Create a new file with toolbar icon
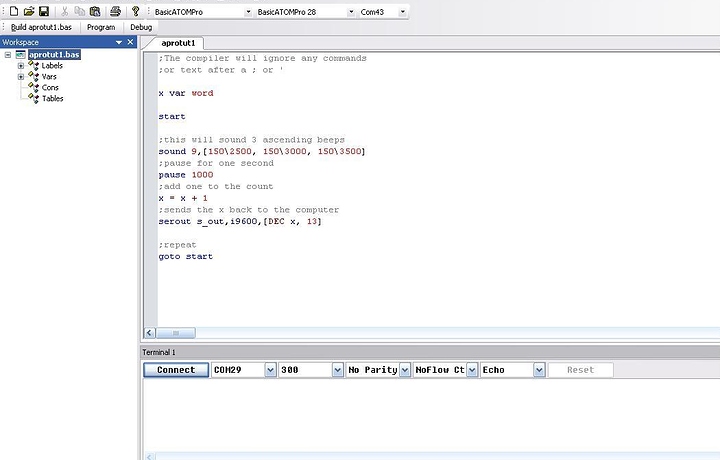720x460 pixels. point(14,11)
